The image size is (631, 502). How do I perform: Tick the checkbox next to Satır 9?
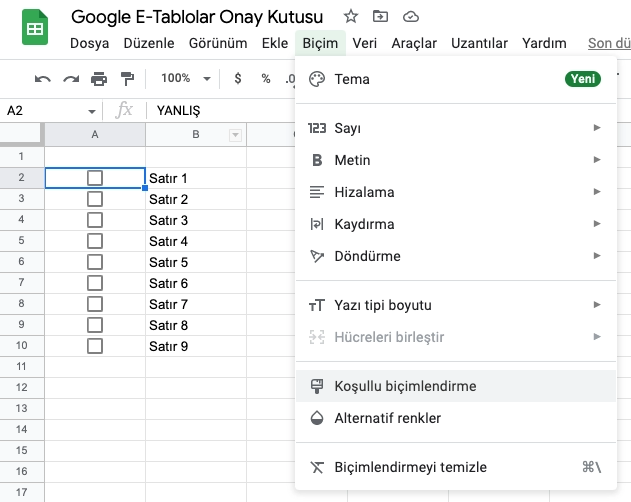point(95,346)
